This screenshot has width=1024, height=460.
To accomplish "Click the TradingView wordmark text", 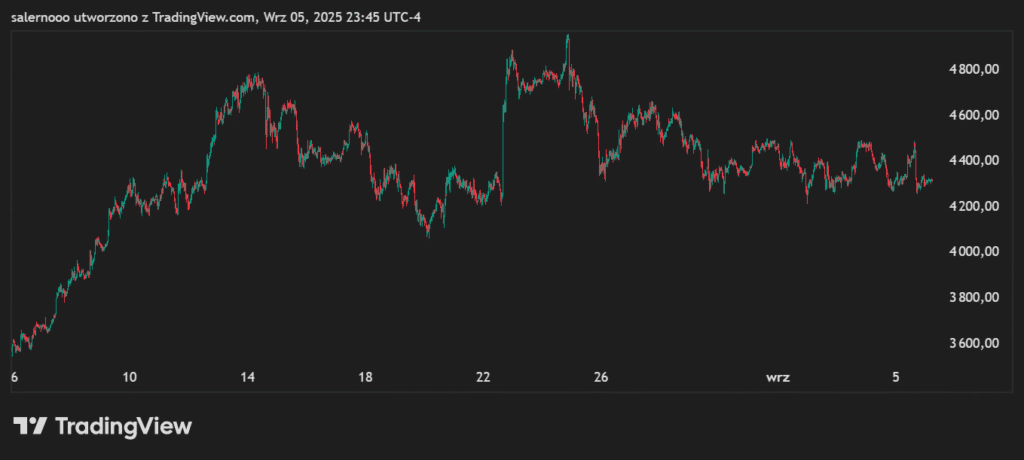I will (x=122, y=426).
